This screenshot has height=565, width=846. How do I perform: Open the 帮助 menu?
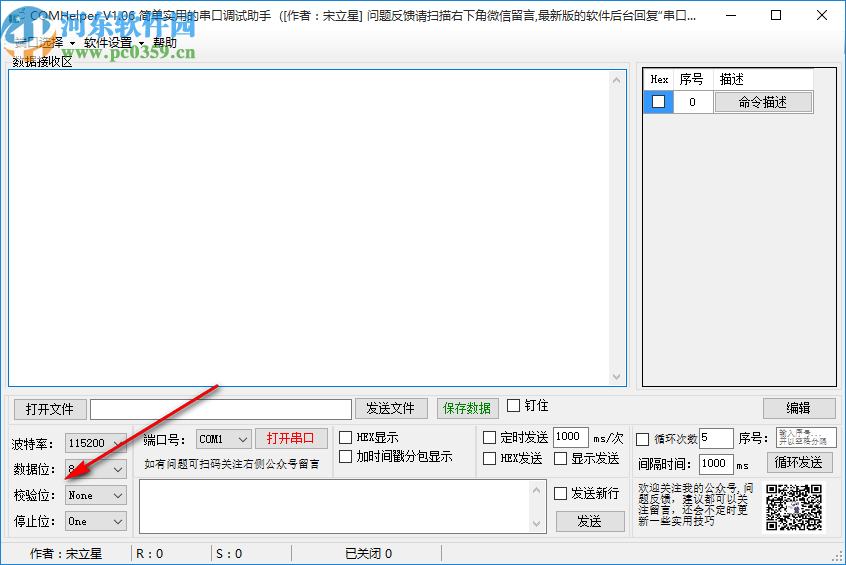pos(165,43)
